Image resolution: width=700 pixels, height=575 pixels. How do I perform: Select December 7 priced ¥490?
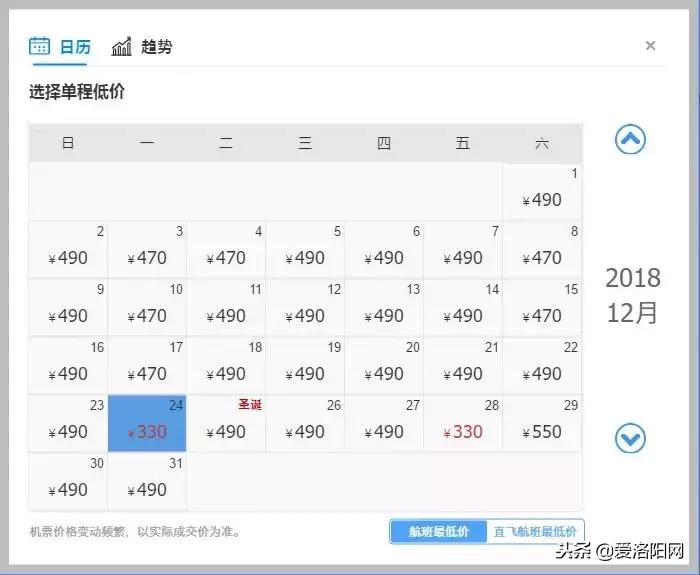click(463, 250)
